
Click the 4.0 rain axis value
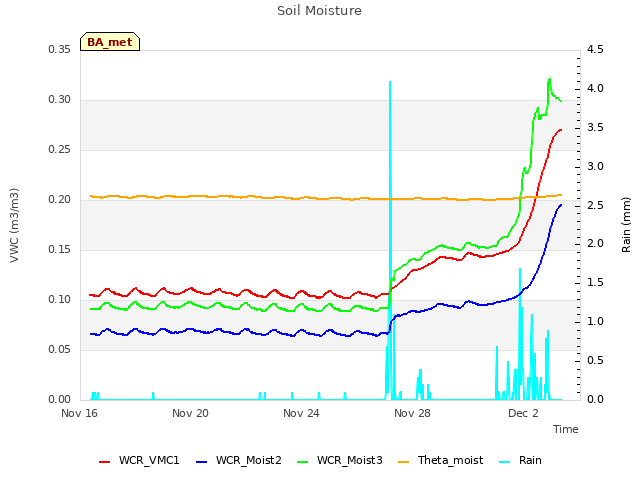(595, 89)
